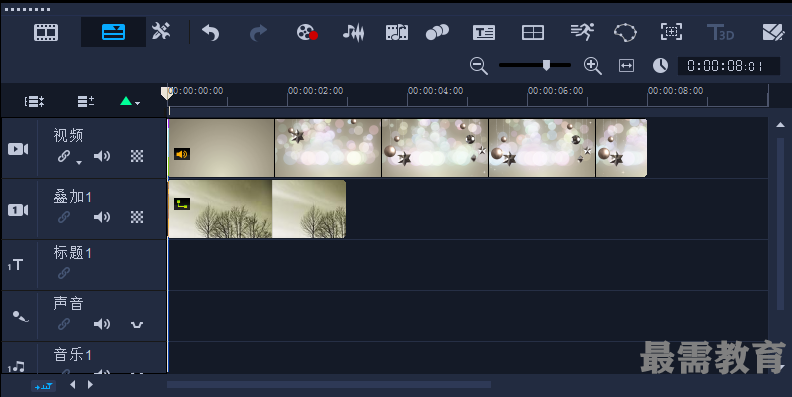The width and height of the screenshot is (792, 397).
Task: Click the 视频 track label
Action: (x=68, y=135)
